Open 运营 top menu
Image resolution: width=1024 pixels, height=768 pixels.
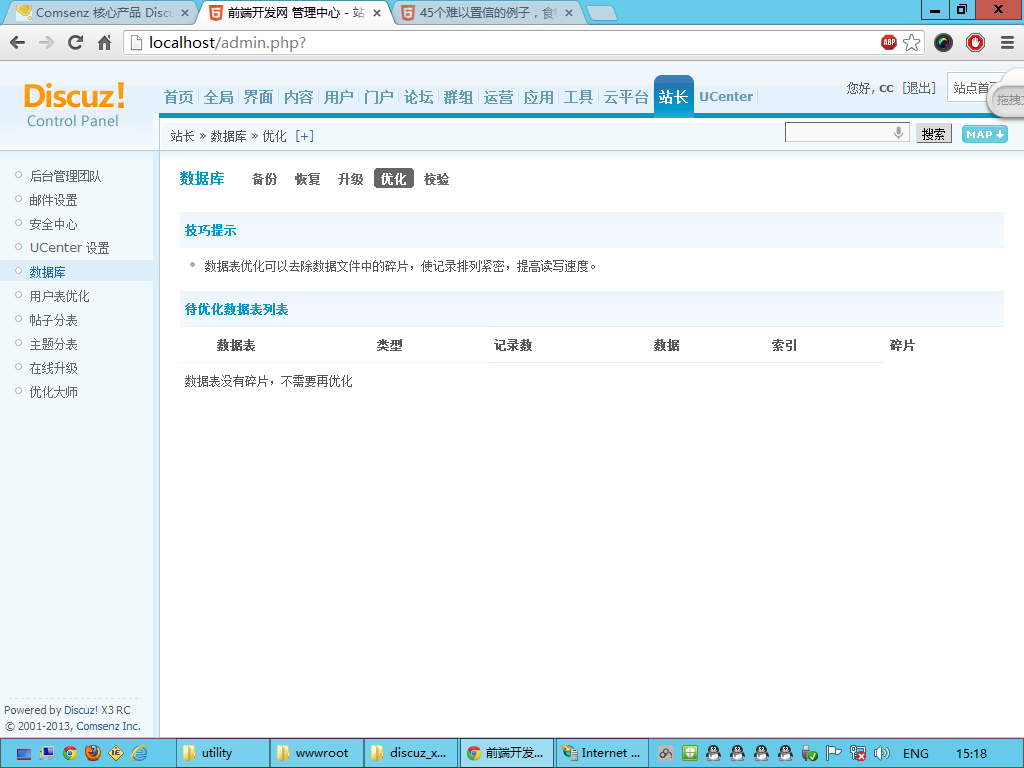498,97
